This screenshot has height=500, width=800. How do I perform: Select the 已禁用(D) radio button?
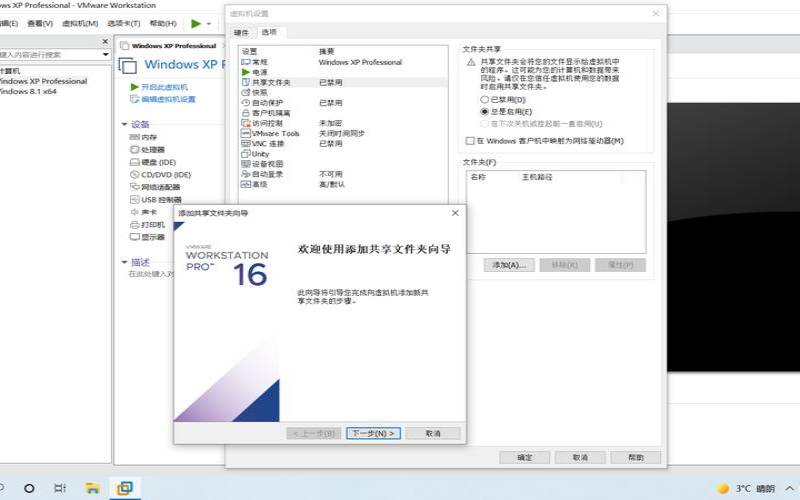point(484,99)
